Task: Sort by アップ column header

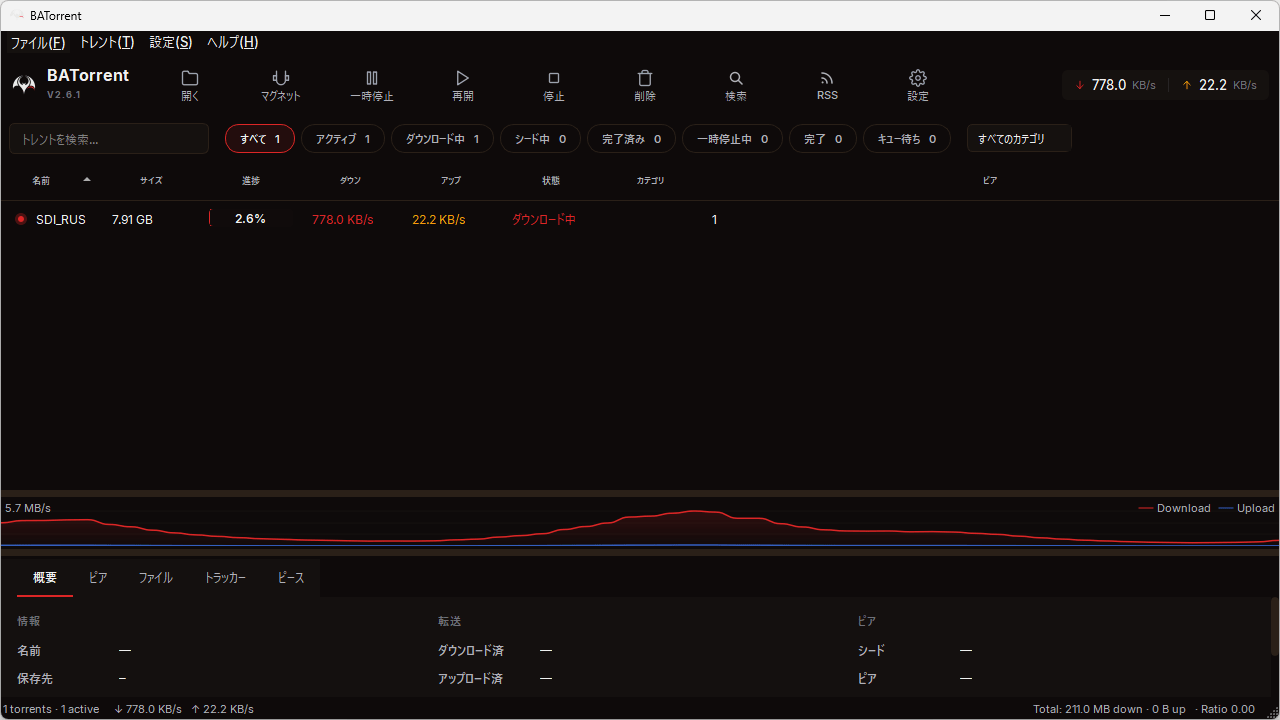Action: (x=451, y=181)
